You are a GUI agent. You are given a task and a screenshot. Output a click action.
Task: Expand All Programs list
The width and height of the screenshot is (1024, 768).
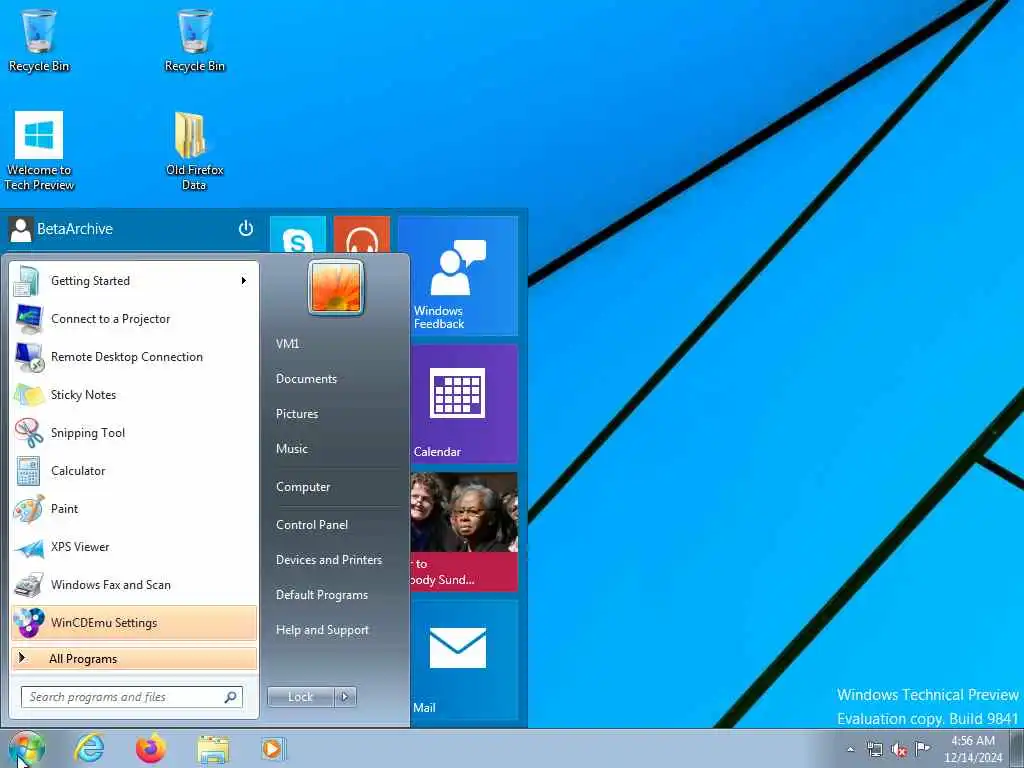(134, 658)
